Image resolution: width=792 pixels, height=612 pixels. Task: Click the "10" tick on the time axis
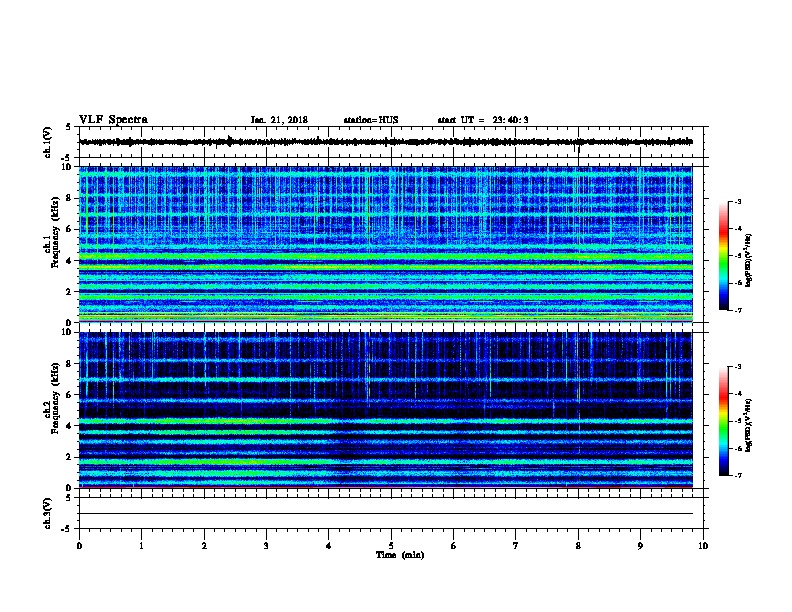point(703,545)
